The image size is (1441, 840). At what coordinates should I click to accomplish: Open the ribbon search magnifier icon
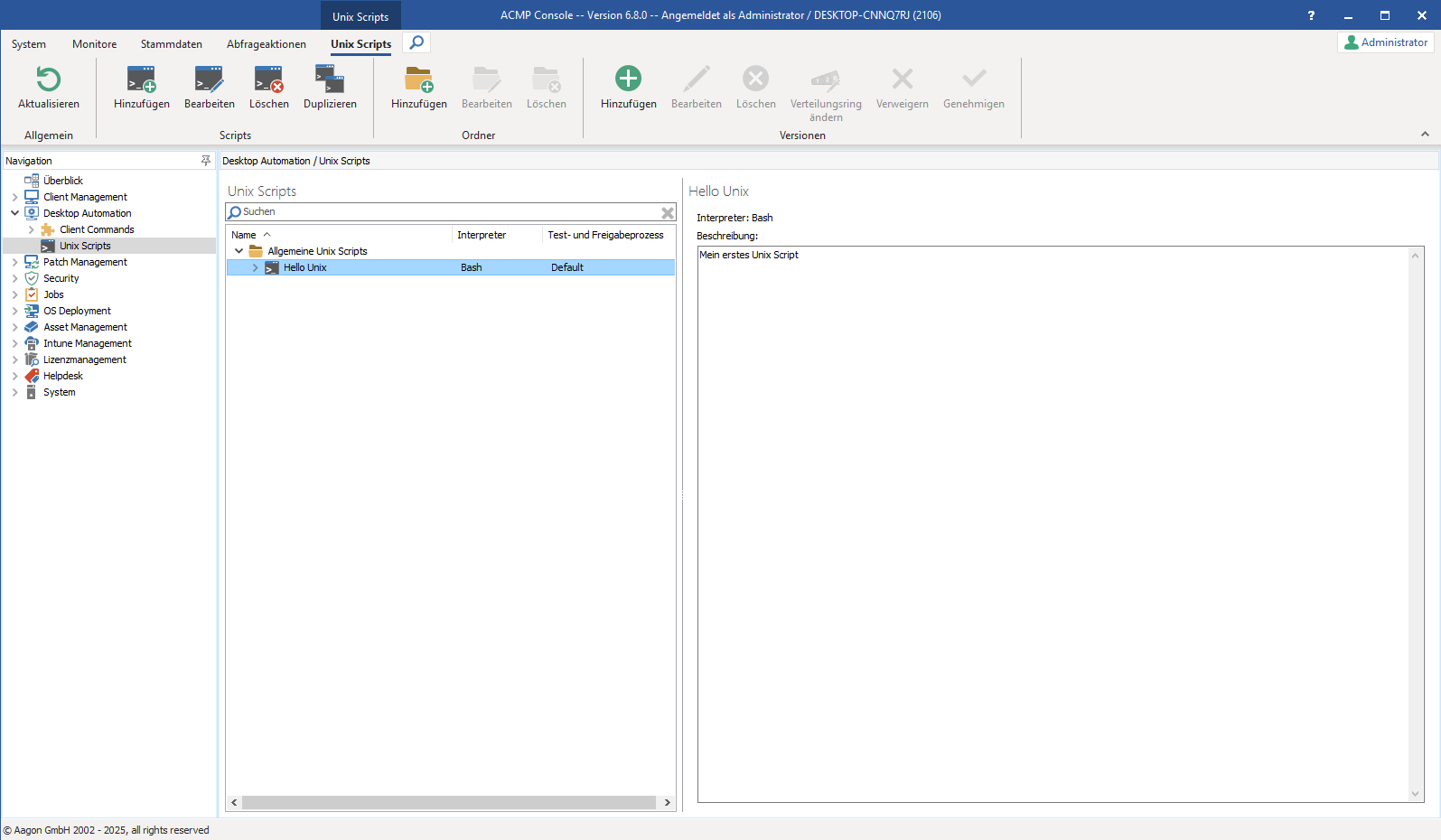pos(416,42)
